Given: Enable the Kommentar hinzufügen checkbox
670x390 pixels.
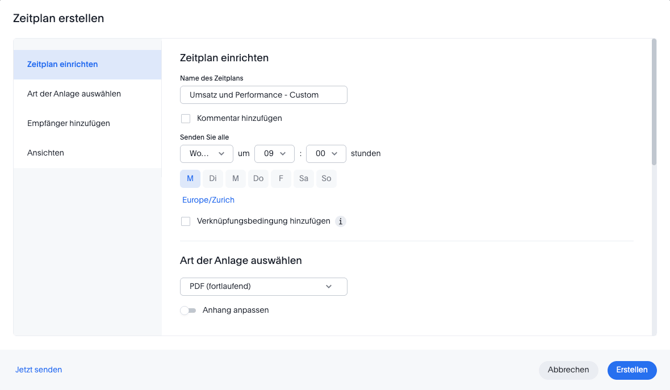Looking at the screenshot, I should [185, 118].
